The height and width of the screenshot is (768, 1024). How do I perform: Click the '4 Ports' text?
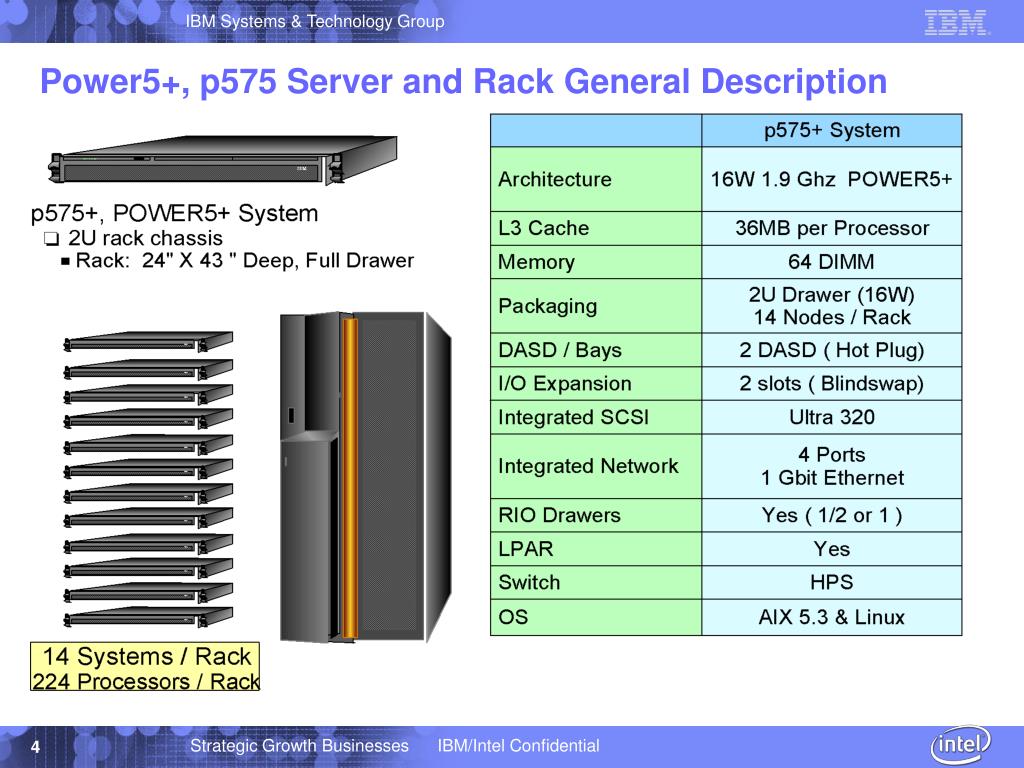[x=832, y=455]
